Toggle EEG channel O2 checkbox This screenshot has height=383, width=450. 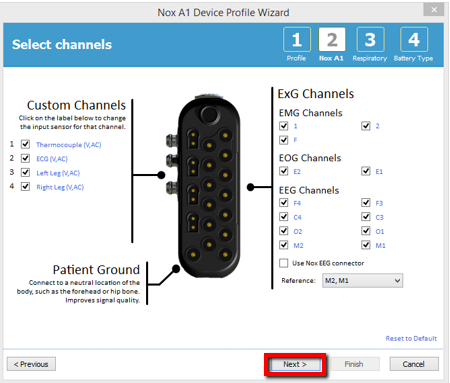[x=284, y=231]
